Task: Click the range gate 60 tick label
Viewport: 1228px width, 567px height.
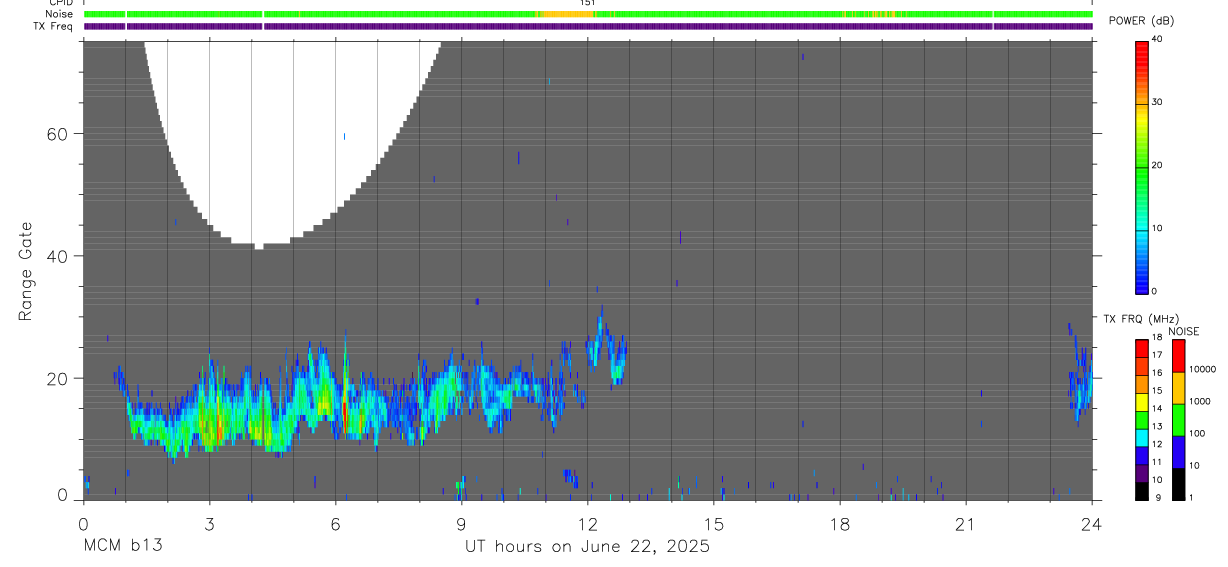Action: point(57,134)
